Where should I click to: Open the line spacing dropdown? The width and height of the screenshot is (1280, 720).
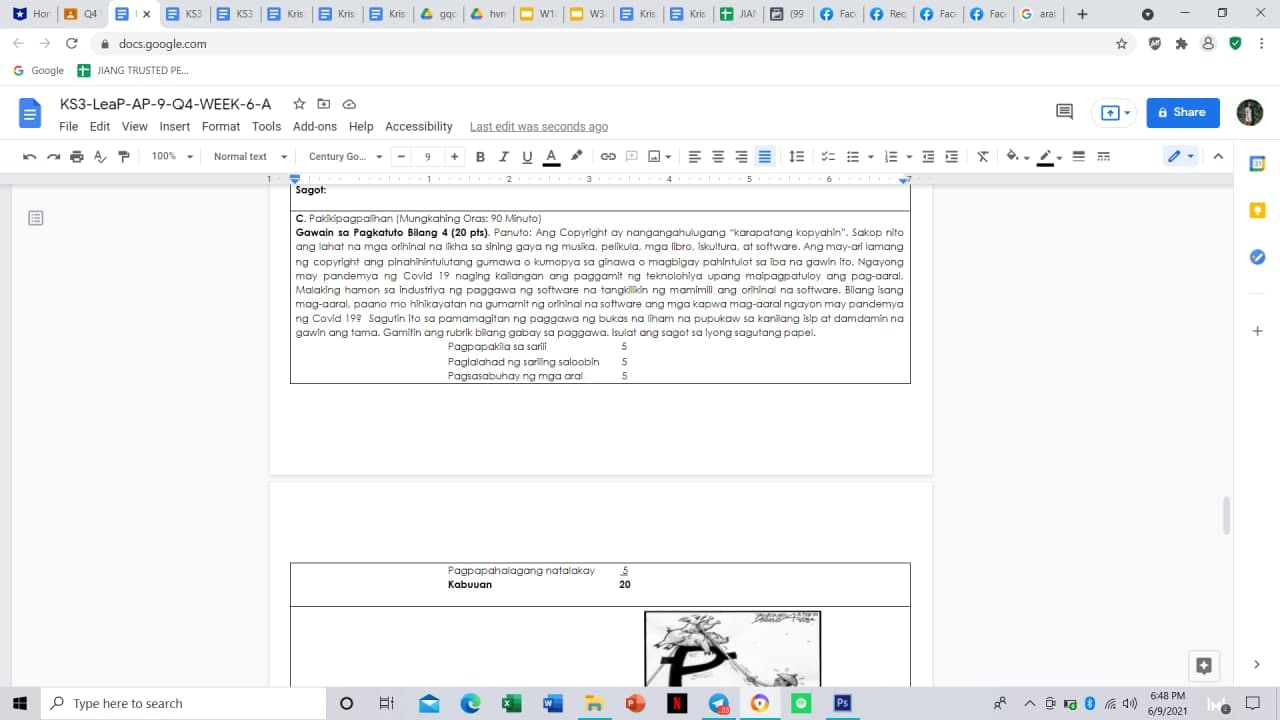(797, 156)
